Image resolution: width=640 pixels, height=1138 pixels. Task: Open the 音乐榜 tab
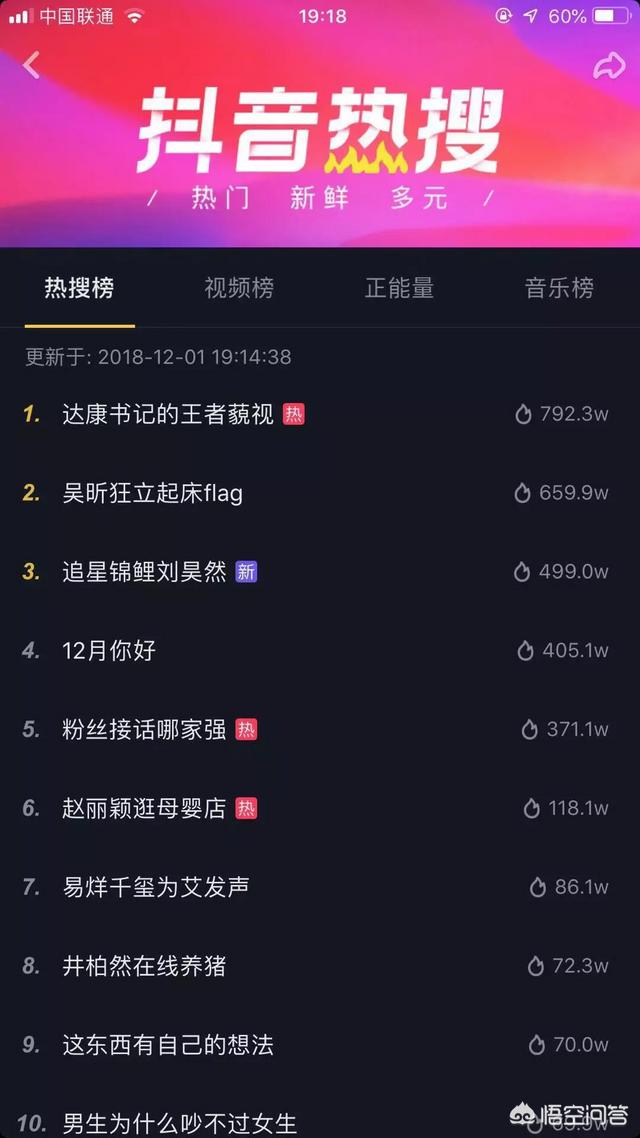[x=559, y=288]
